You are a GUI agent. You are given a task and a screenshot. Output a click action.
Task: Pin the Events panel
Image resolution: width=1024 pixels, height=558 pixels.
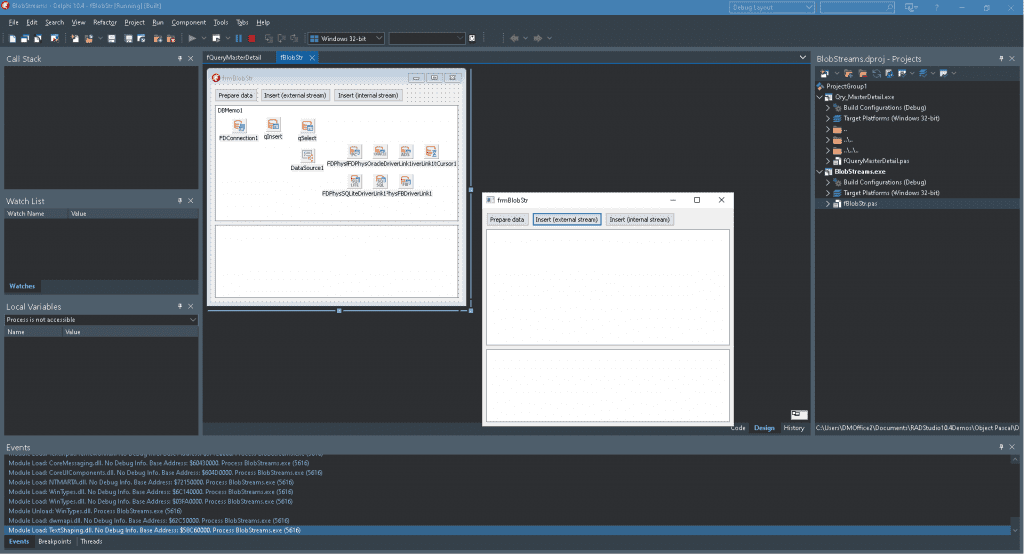1001,447
